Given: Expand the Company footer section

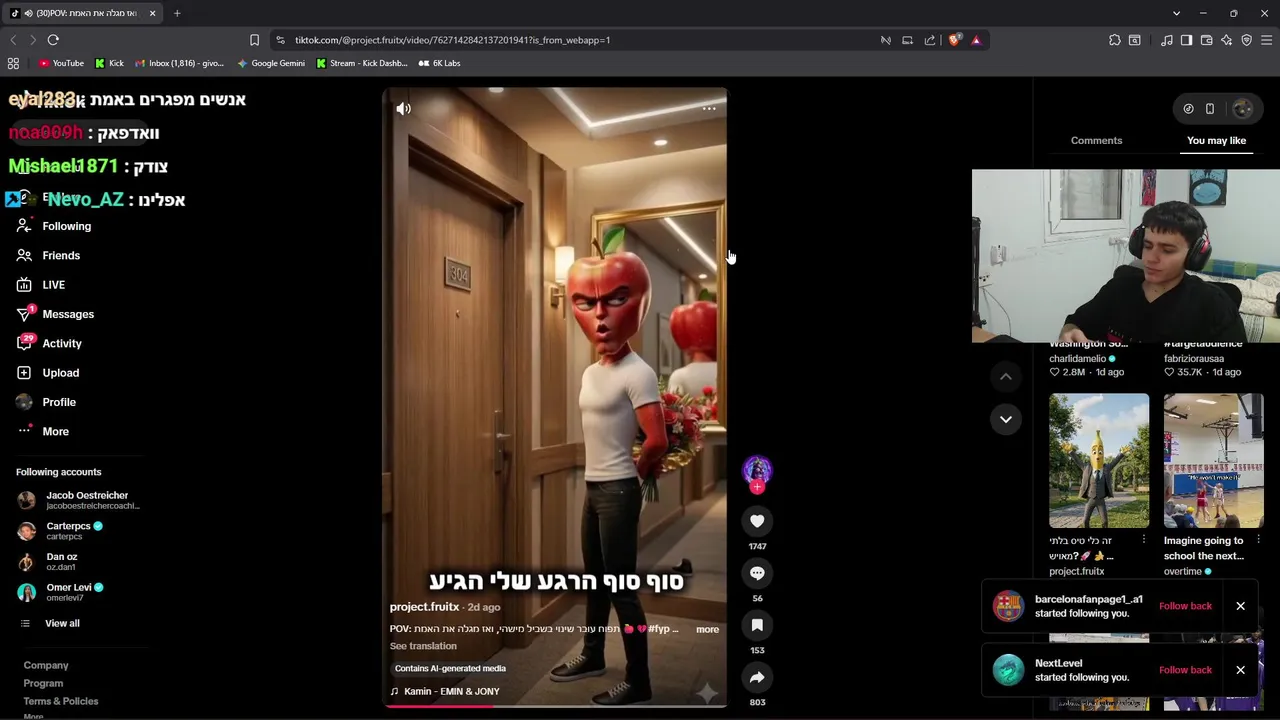Looking at the screenshot, I should 46,665.
